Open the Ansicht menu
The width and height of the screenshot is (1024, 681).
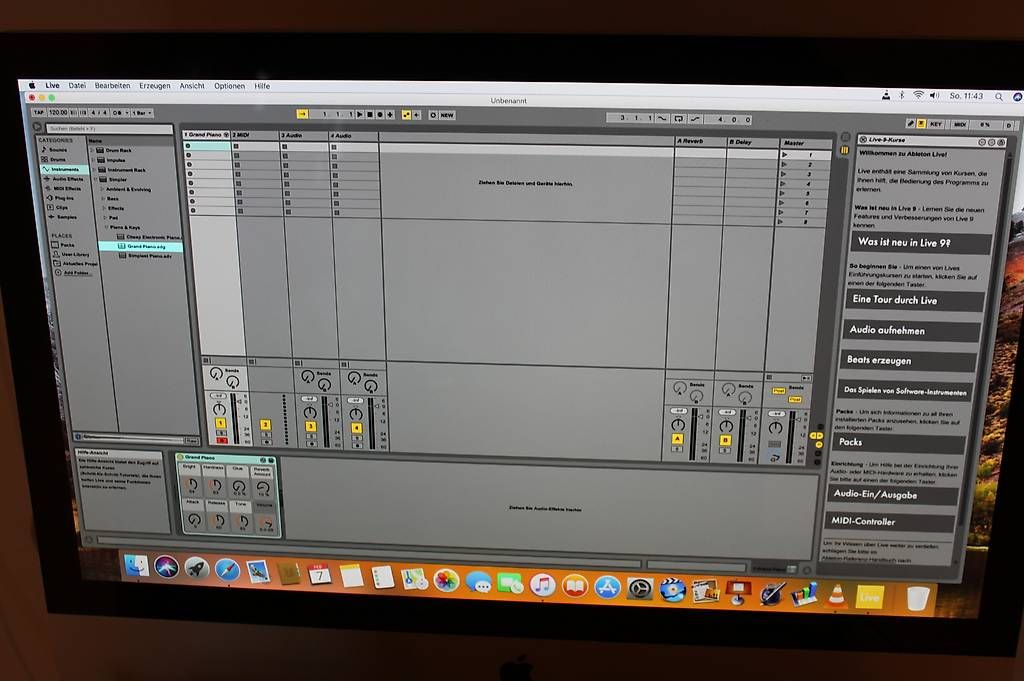(192, 86)
